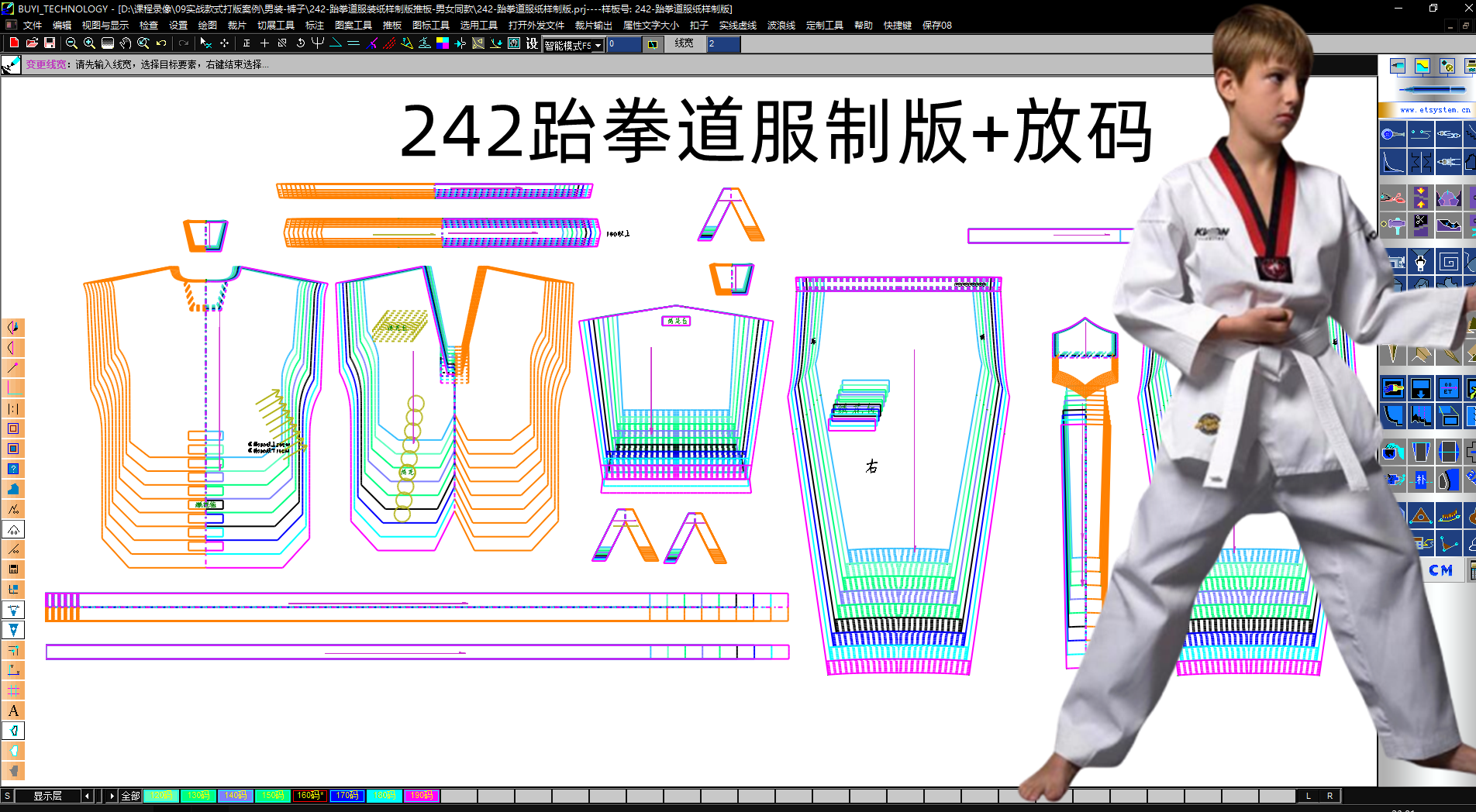1476x812 pixels.
Task: Toggle the 120码 size layer
Action: tap(161, 796)
